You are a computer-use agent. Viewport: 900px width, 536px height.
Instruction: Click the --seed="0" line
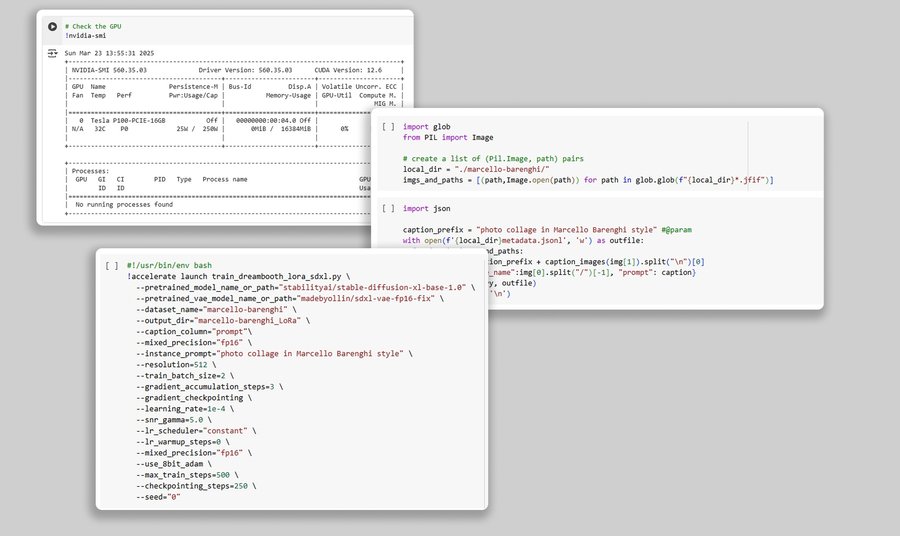158,497
